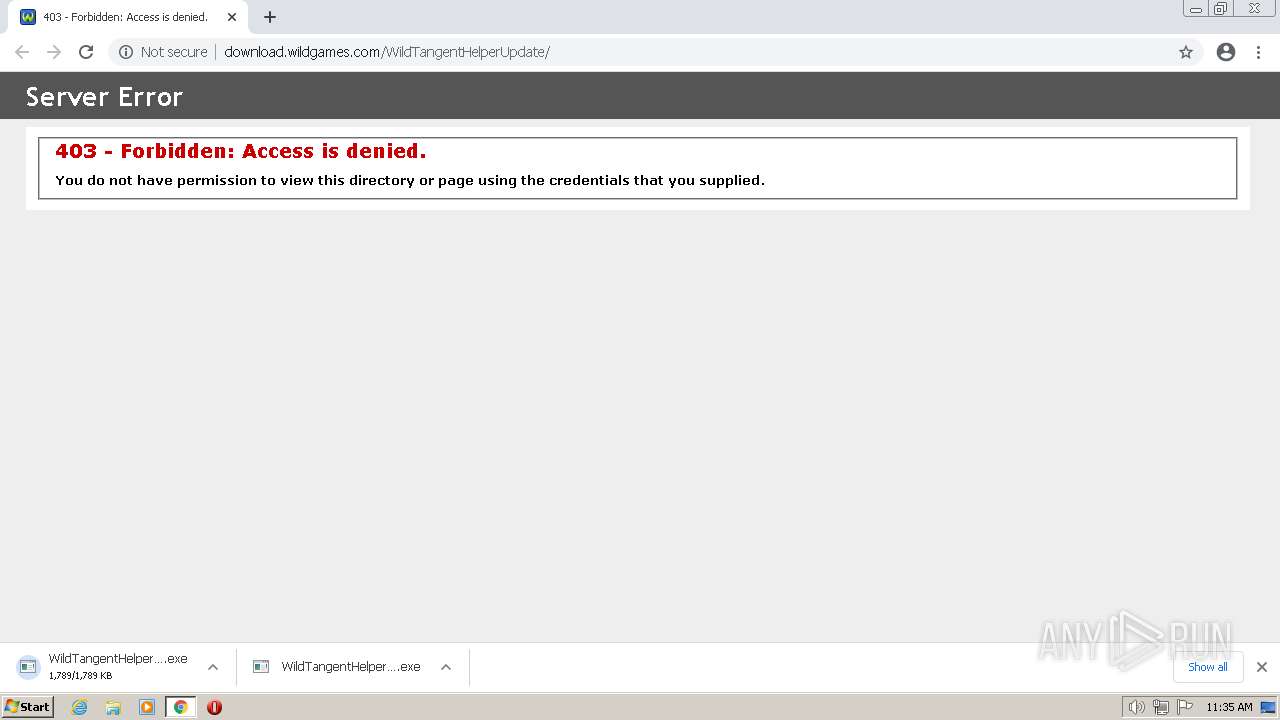Open the network tray icon
Image resolution: width=1280 pixels, height=720 pixels.
(1161, 707)
